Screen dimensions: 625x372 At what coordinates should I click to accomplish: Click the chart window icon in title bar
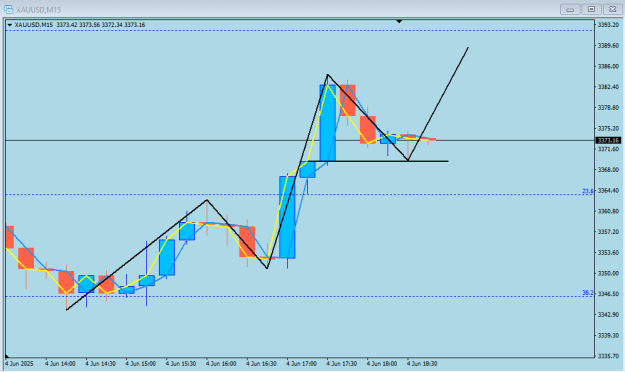(x=8, y=9)
